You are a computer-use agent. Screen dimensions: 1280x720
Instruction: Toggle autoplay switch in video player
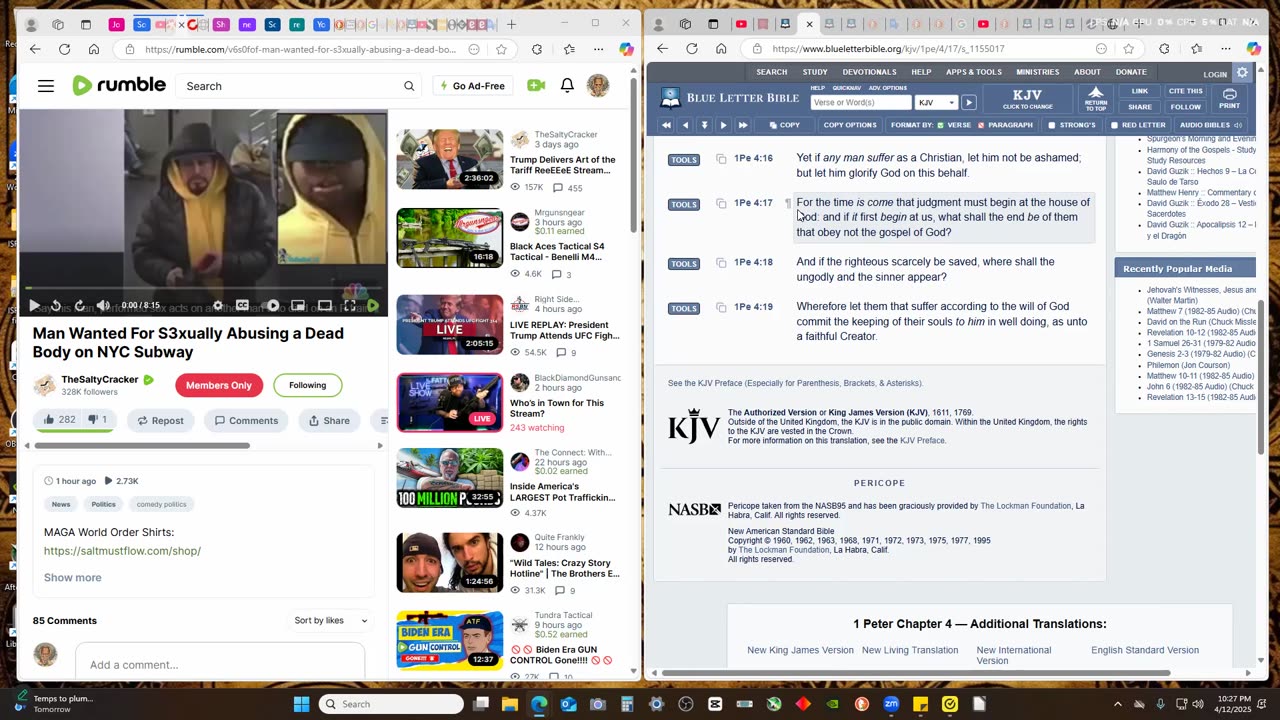pyautogui.click(x=271, y=306)
